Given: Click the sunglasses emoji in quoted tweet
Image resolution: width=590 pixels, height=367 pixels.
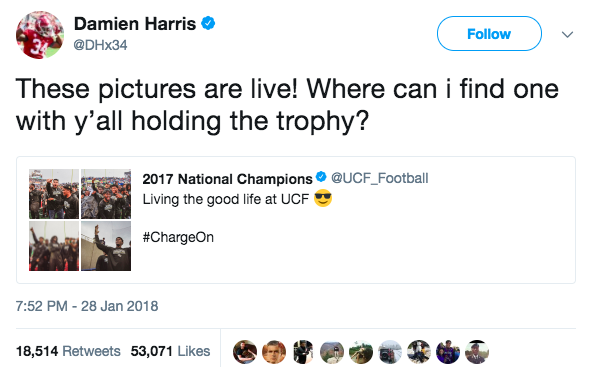Looking at the screenshot, I should pos(323,198).
